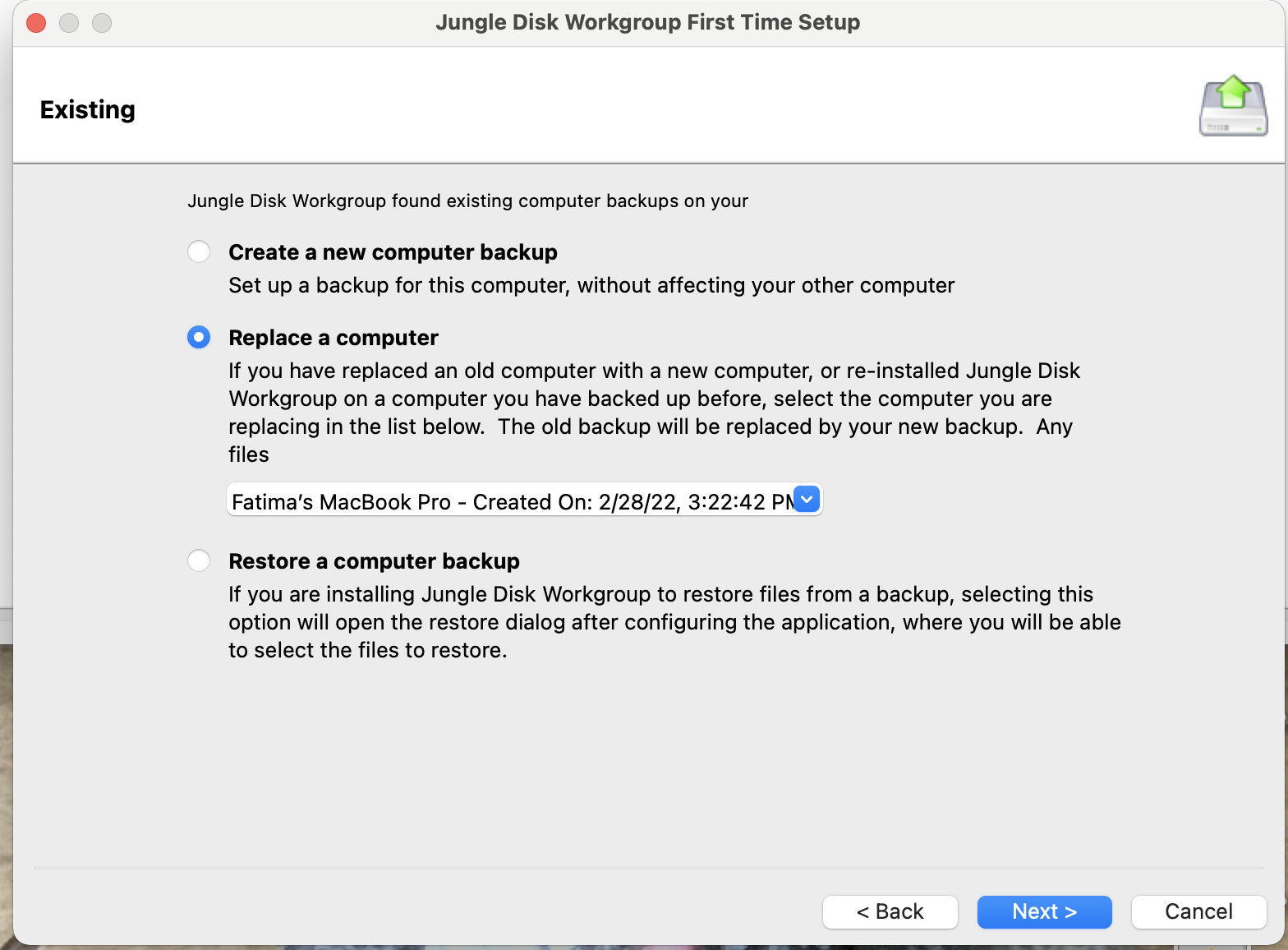The width and height of the screenshot is (1288, 950).
Task: Click the yellow minimize button
Action: click(69, 23)
